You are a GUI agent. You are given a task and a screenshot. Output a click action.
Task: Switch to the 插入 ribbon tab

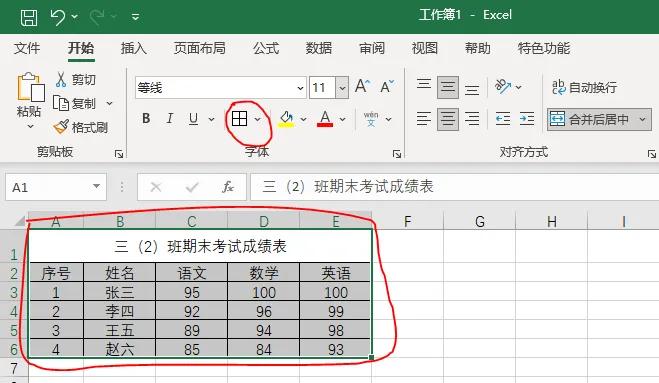pos(134,48)
